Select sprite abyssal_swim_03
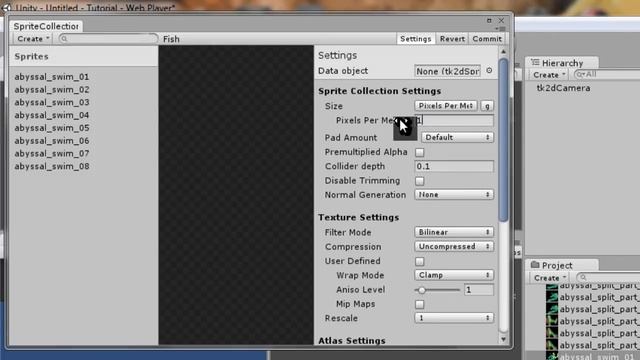 52,102
